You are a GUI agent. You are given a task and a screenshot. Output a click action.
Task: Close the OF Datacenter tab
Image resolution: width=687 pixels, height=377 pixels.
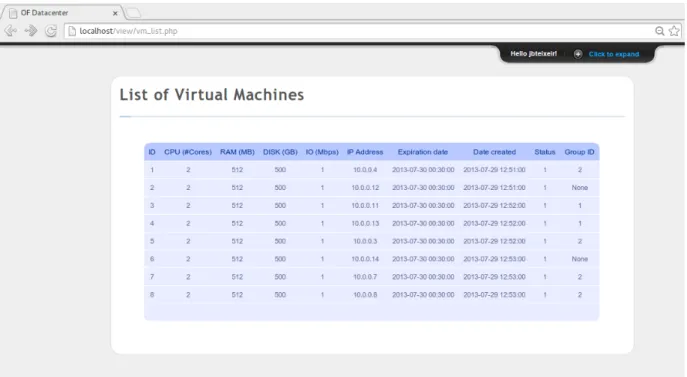[115, 13]
